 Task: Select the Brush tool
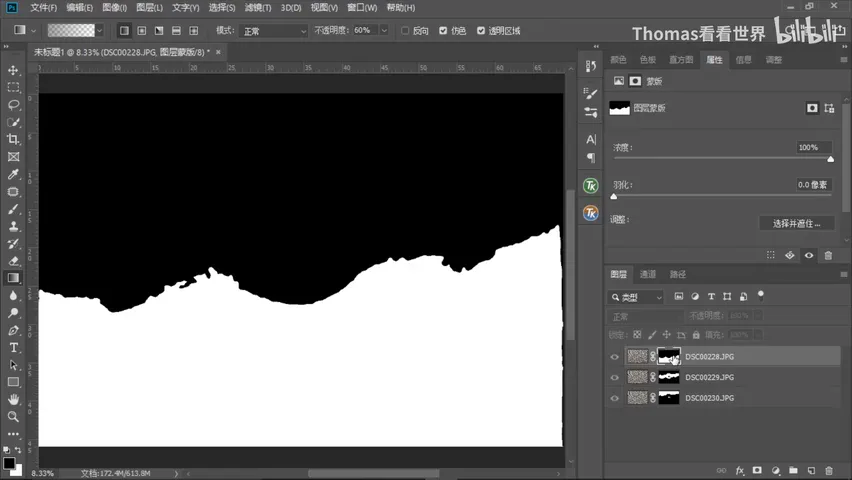[x=14, y=209]
